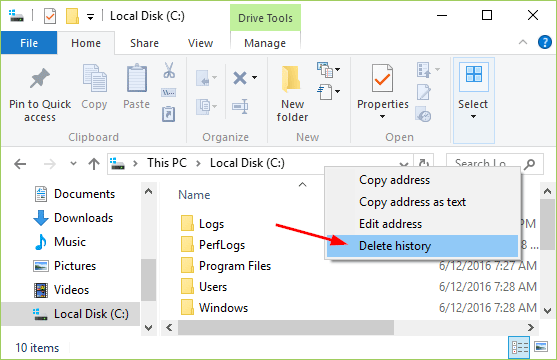Expand the chevron after This PC
Image resolution: width=557 pixels, height=360 pixels.
click(x=198, y=163)
